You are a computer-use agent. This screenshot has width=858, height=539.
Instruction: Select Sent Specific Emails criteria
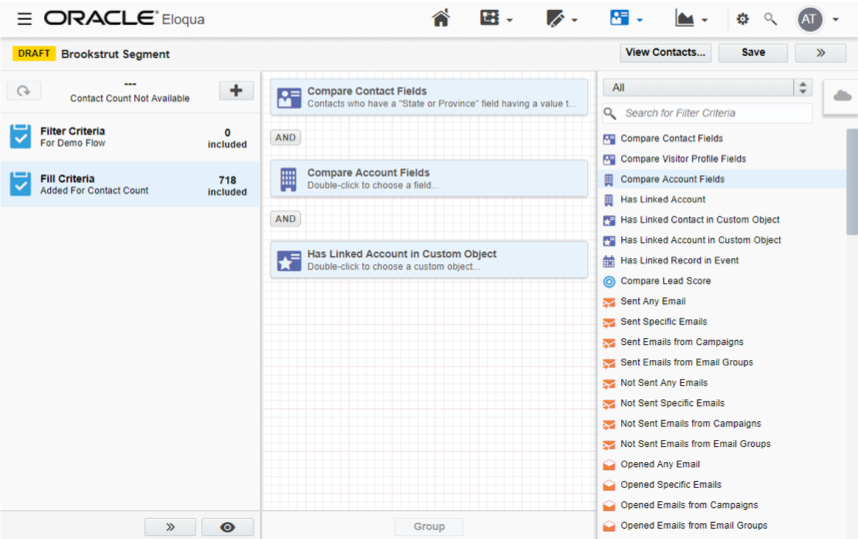[663, 322]
